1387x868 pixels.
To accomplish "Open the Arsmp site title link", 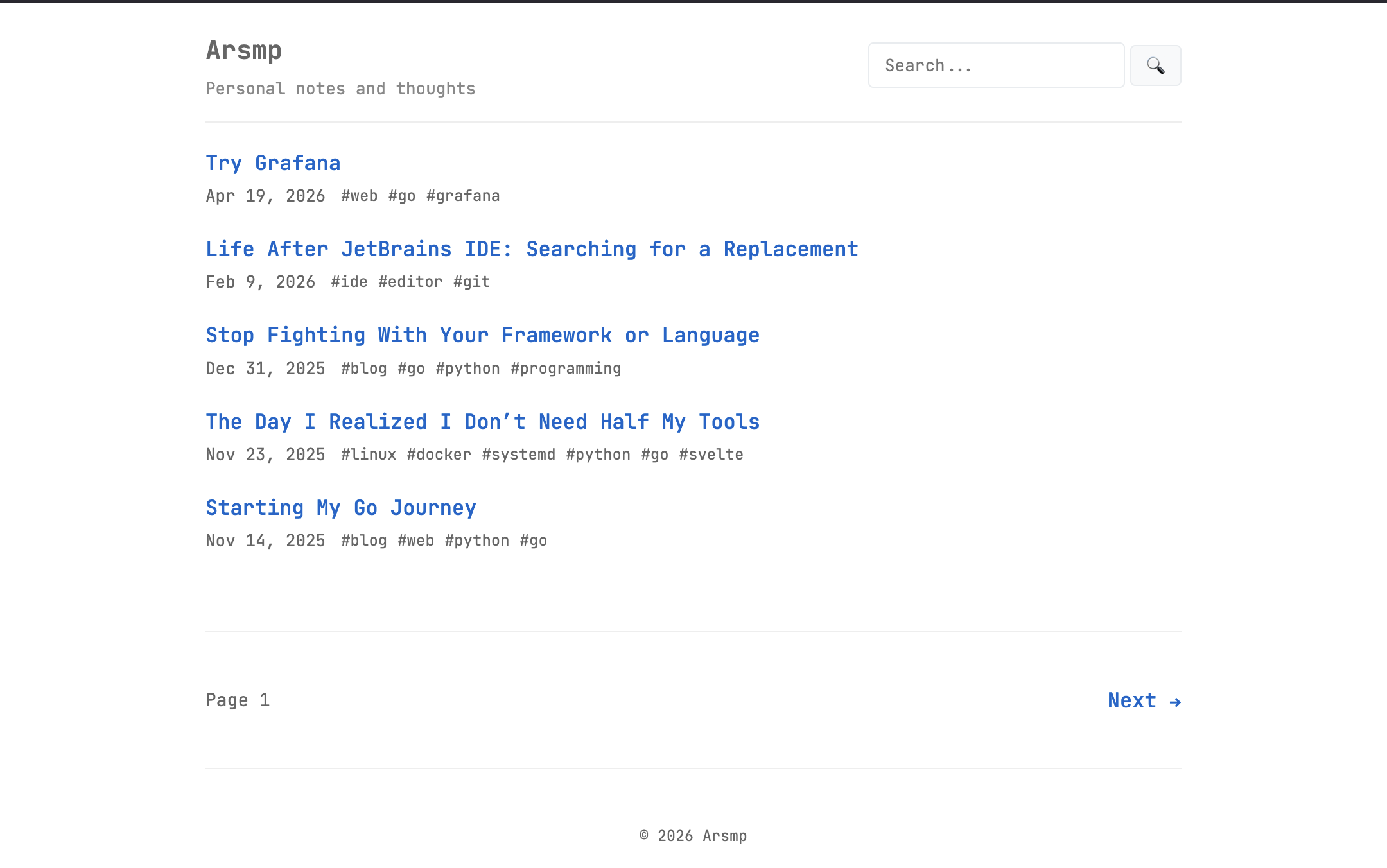I will 243,50.
